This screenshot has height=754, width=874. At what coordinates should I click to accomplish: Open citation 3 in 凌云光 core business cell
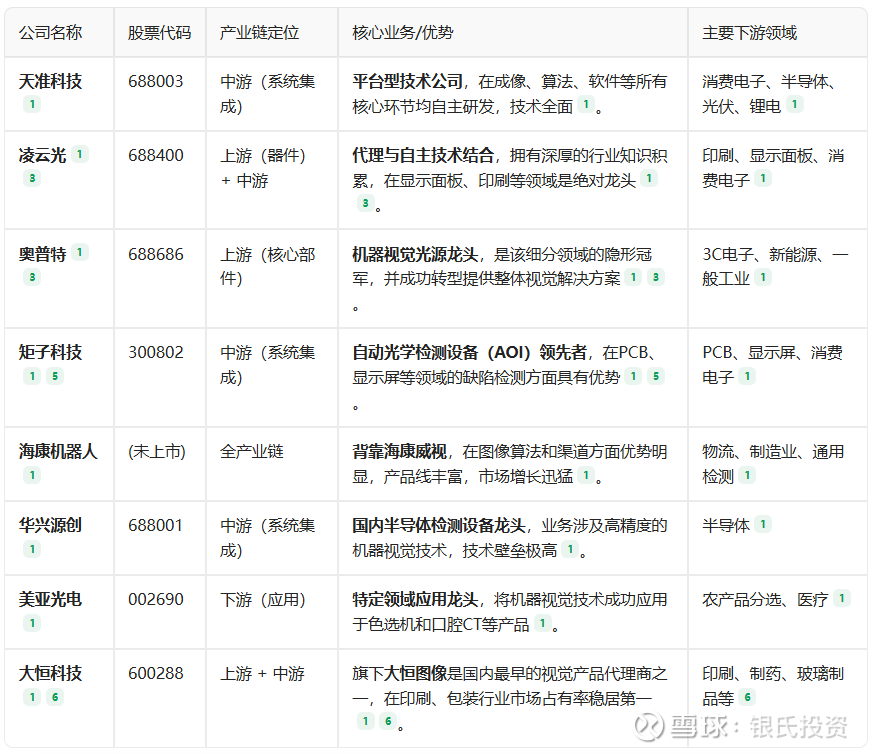point(365,203)
